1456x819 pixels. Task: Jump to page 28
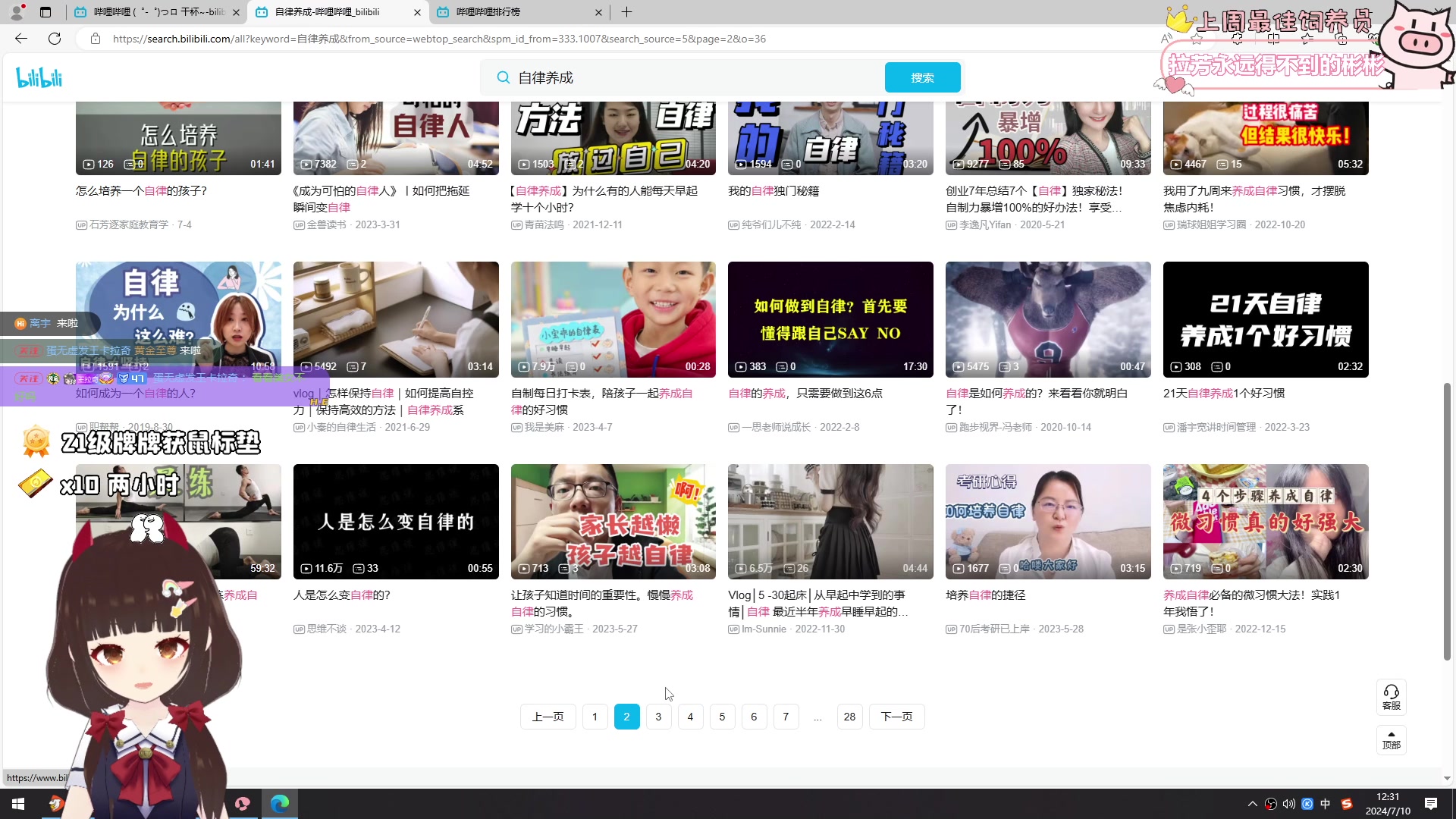pyautogui.click(x=849, y=717)
